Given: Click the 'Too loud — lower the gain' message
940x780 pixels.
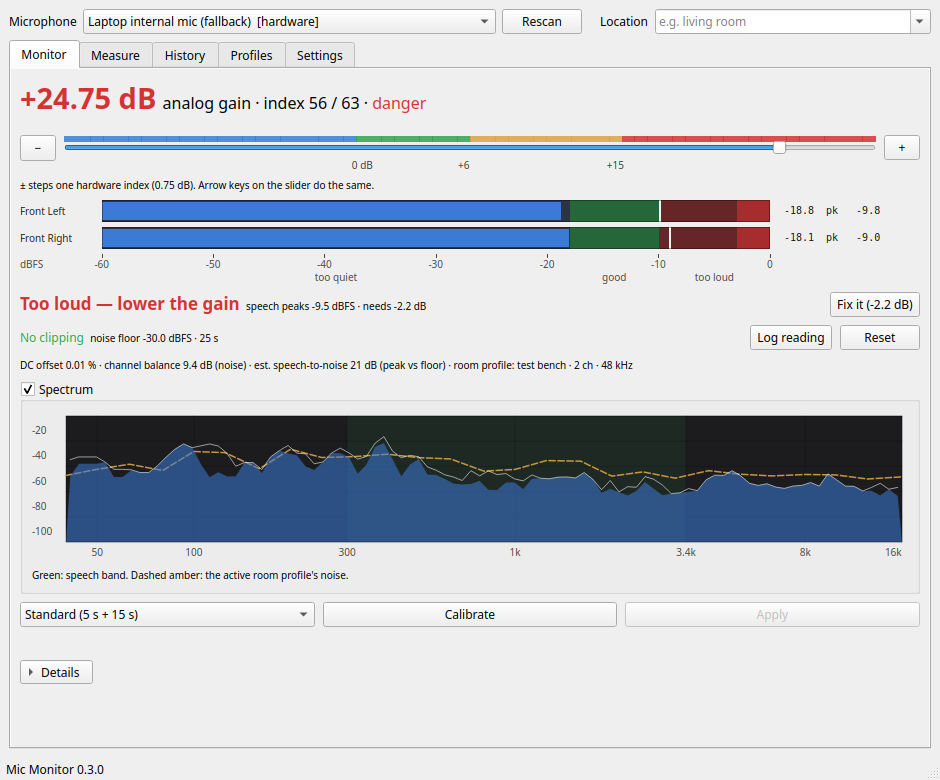Looking at the screenshot, I should coord(129,304).
